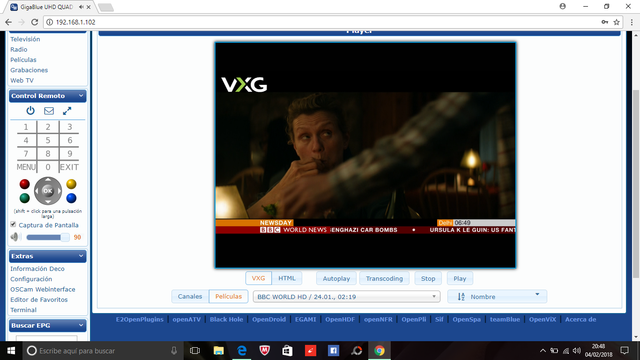Collapse the Control Remoto panel
Screen dimensions: 640x360
click(81, 96)
